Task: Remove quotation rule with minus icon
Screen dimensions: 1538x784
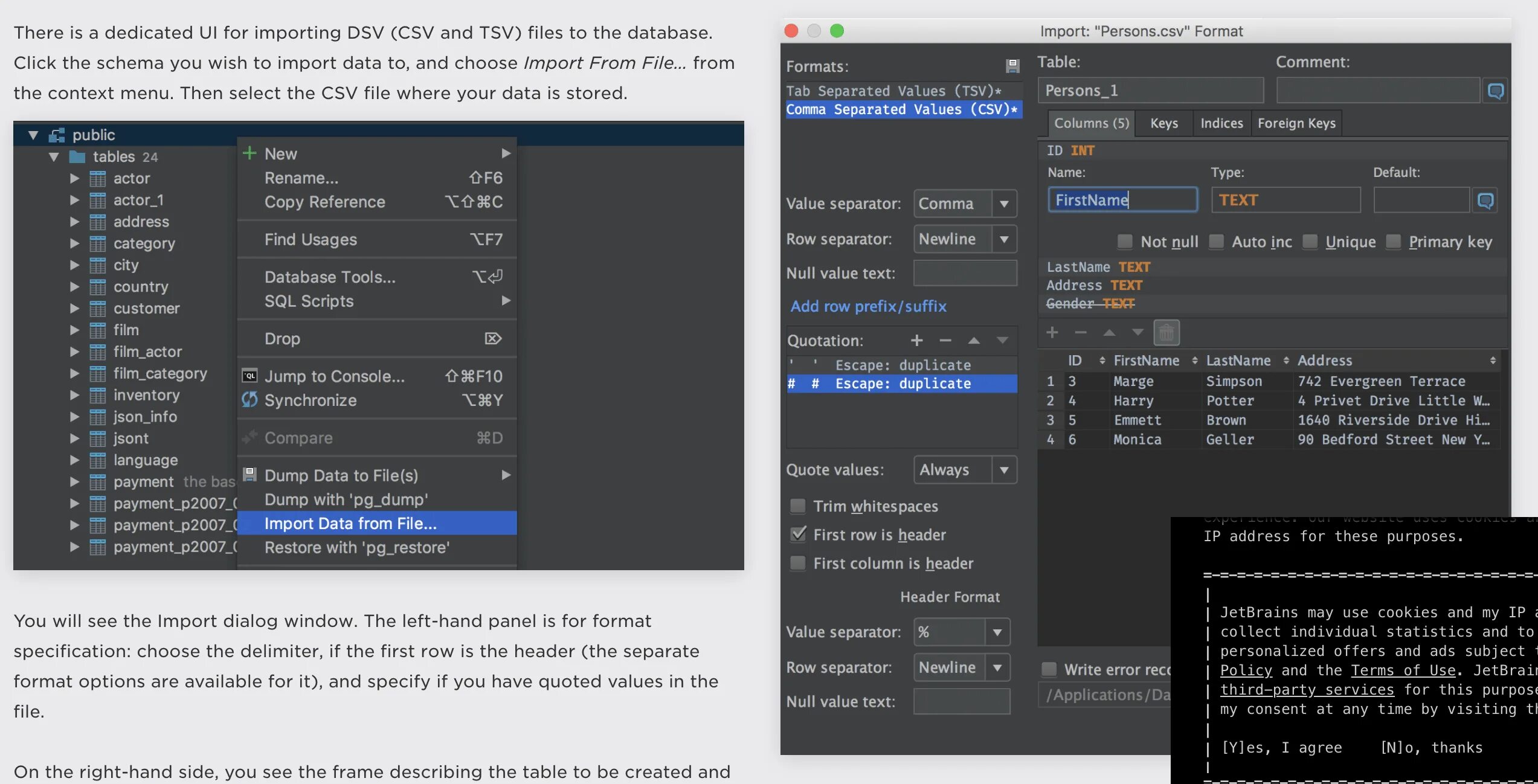Action: point(945,341)
